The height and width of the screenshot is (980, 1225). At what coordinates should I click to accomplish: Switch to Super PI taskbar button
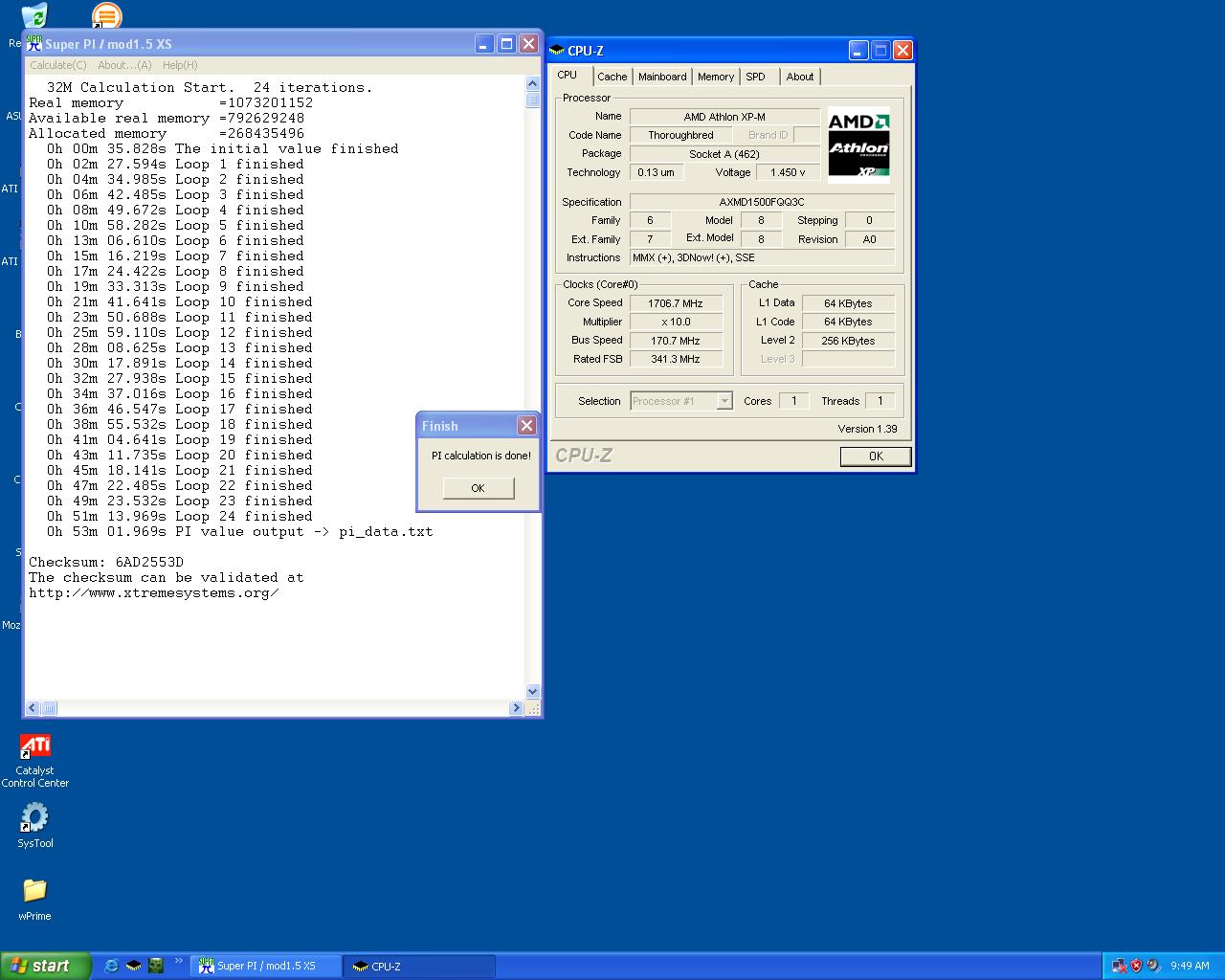tap(267, 967)
